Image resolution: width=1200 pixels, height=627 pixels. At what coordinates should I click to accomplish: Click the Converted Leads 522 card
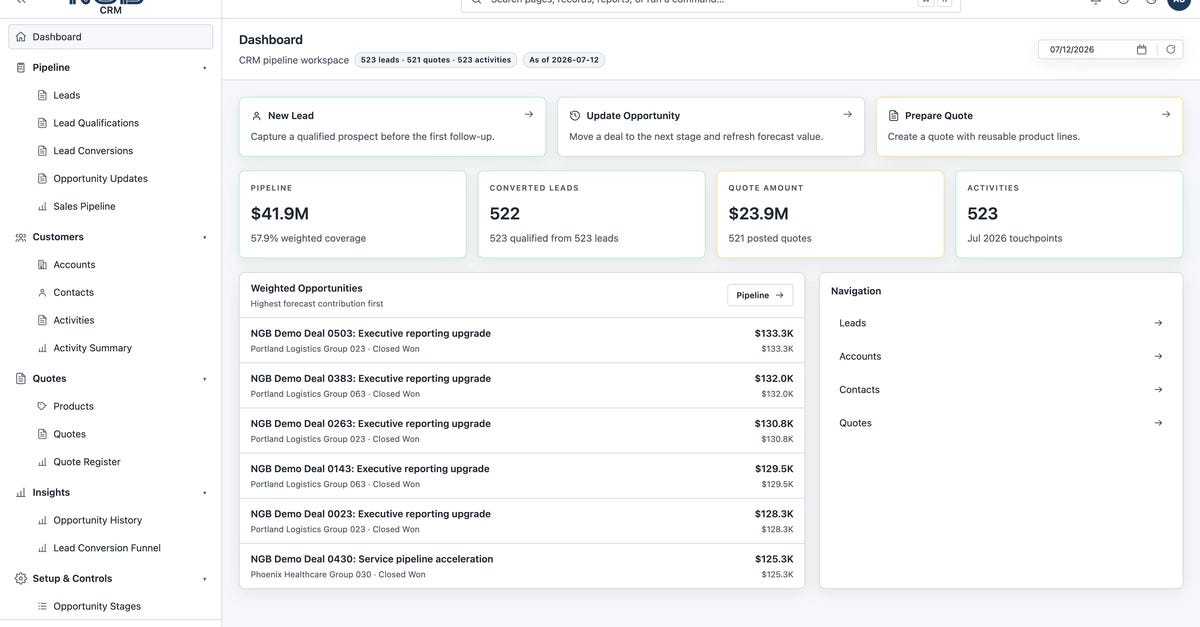(592, 214)
